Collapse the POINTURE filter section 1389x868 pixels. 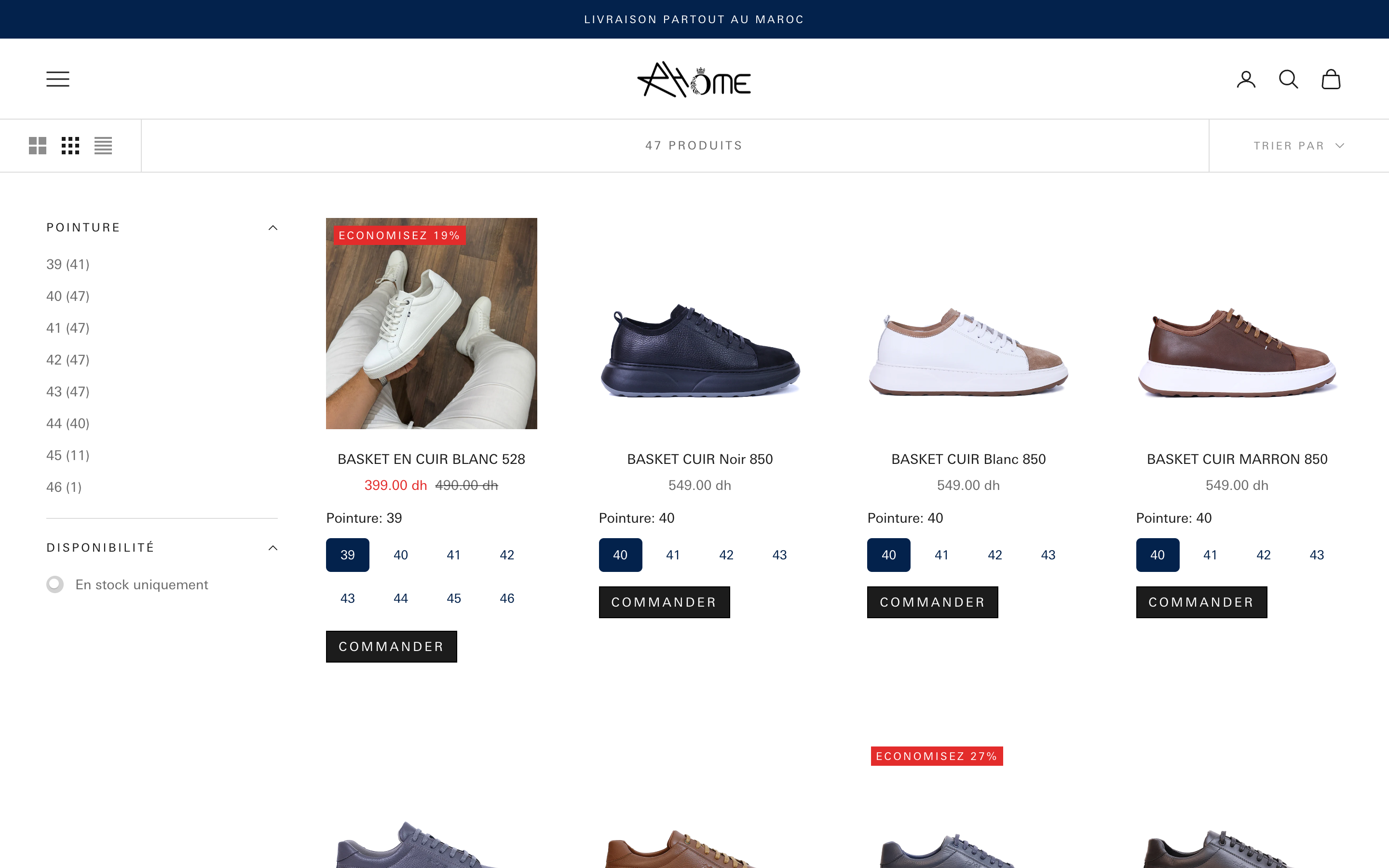[x=272, y=227]
